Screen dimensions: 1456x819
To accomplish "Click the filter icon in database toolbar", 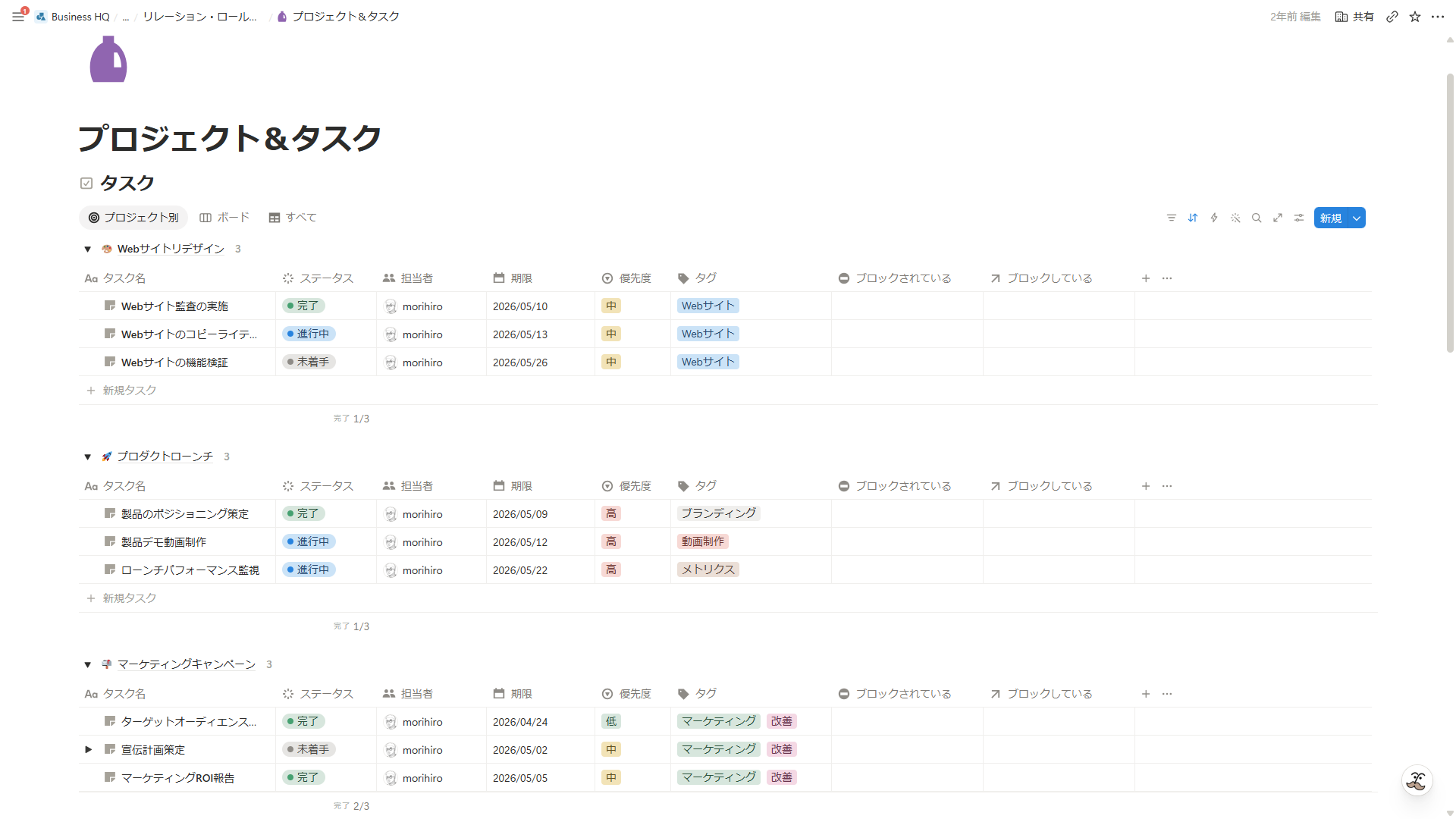I will click(1172, 218).
